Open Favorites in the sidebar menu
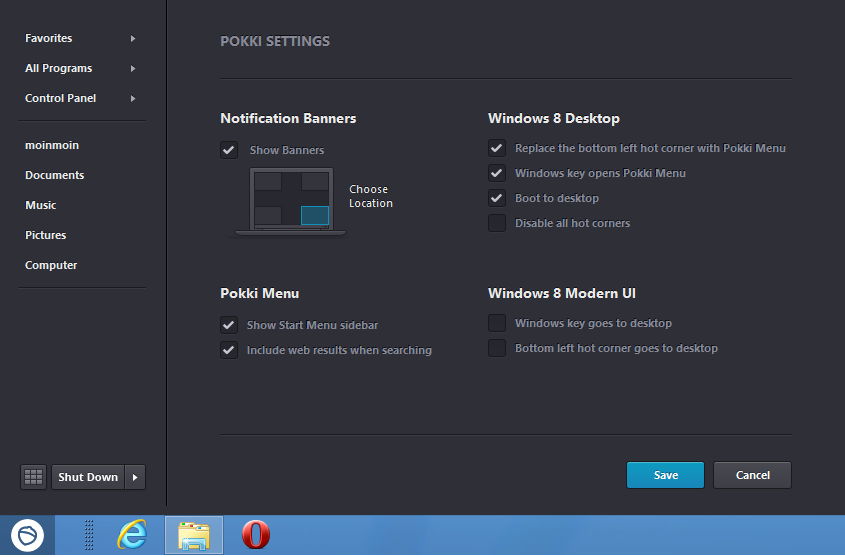The height and width of the screenshot is (557, 845). pos(49,38)
